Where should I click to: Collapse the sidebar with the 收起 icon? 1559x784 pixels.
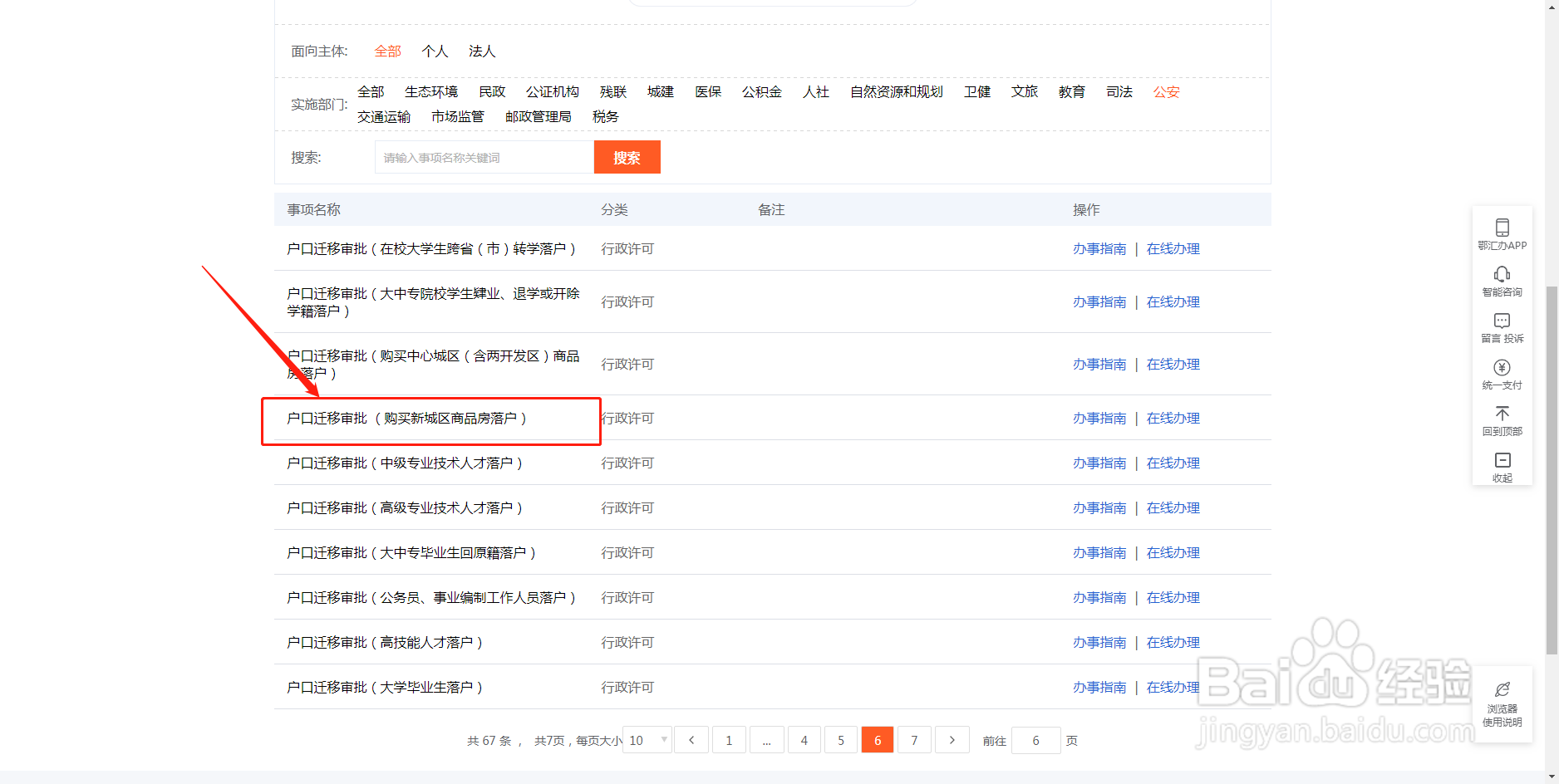(1502, 465)
